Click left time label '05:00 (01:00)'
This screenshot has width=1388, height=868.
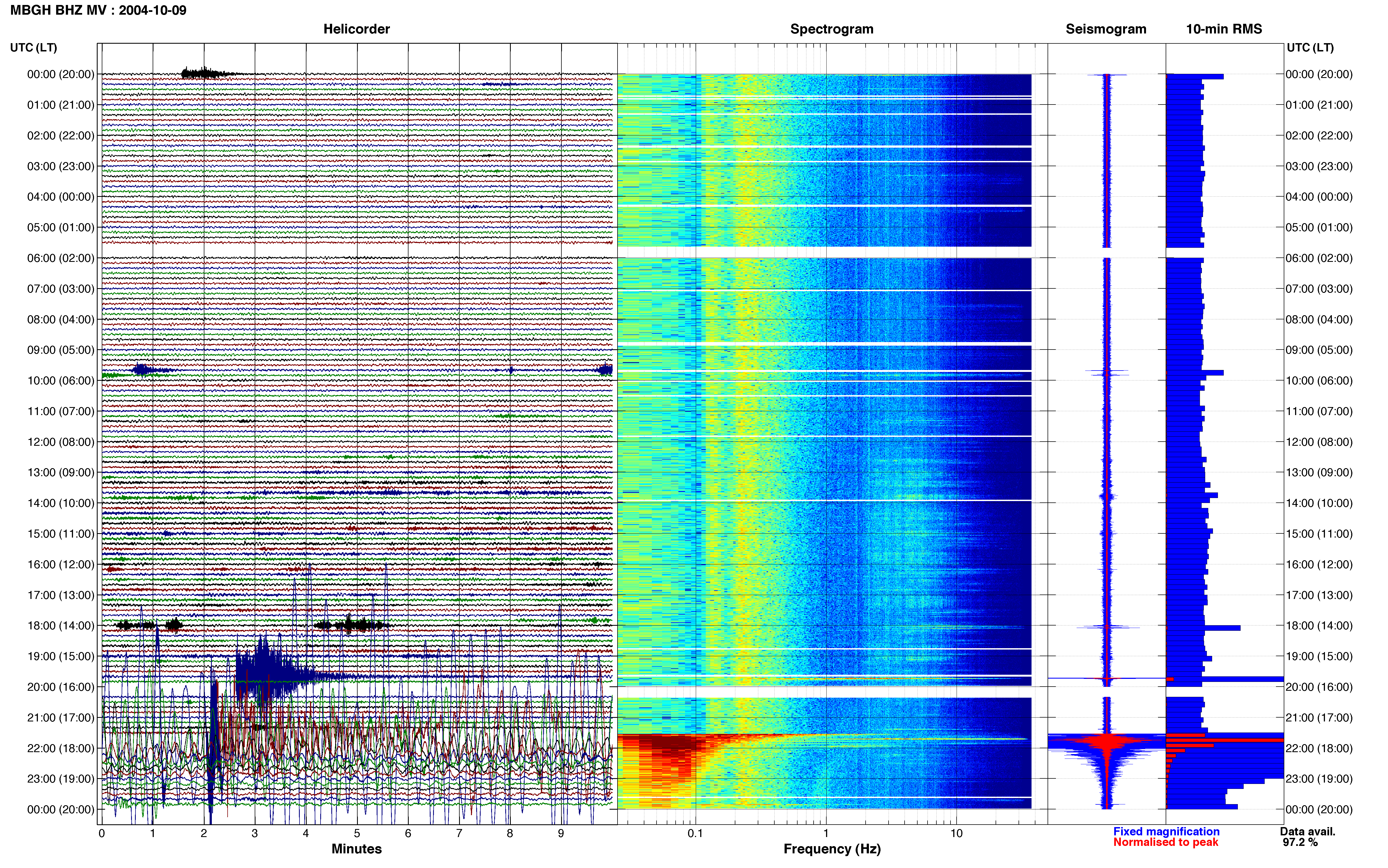[61, 227]
